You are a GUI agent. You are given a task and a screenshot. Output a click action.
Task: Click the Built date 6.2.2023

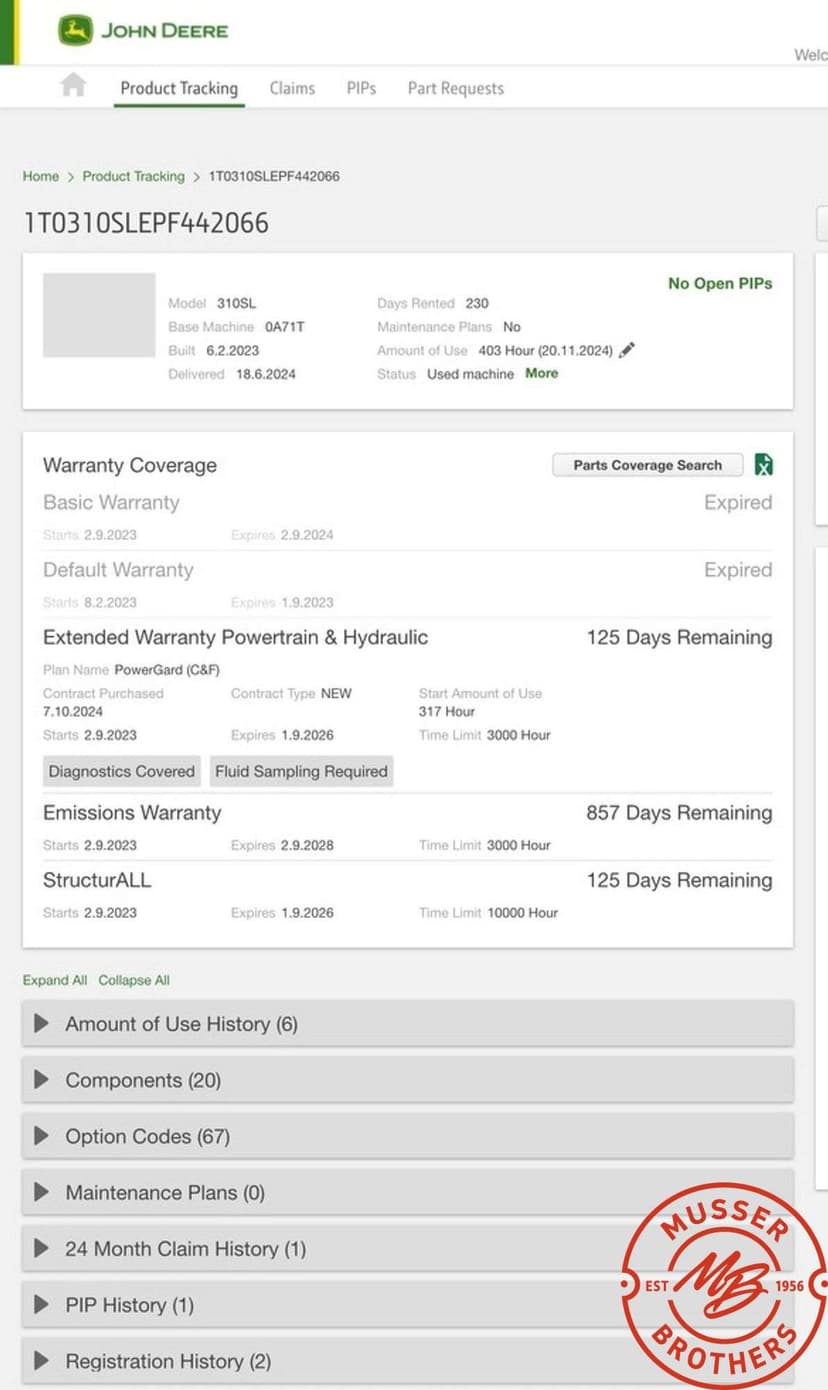(x=233, y=350)
